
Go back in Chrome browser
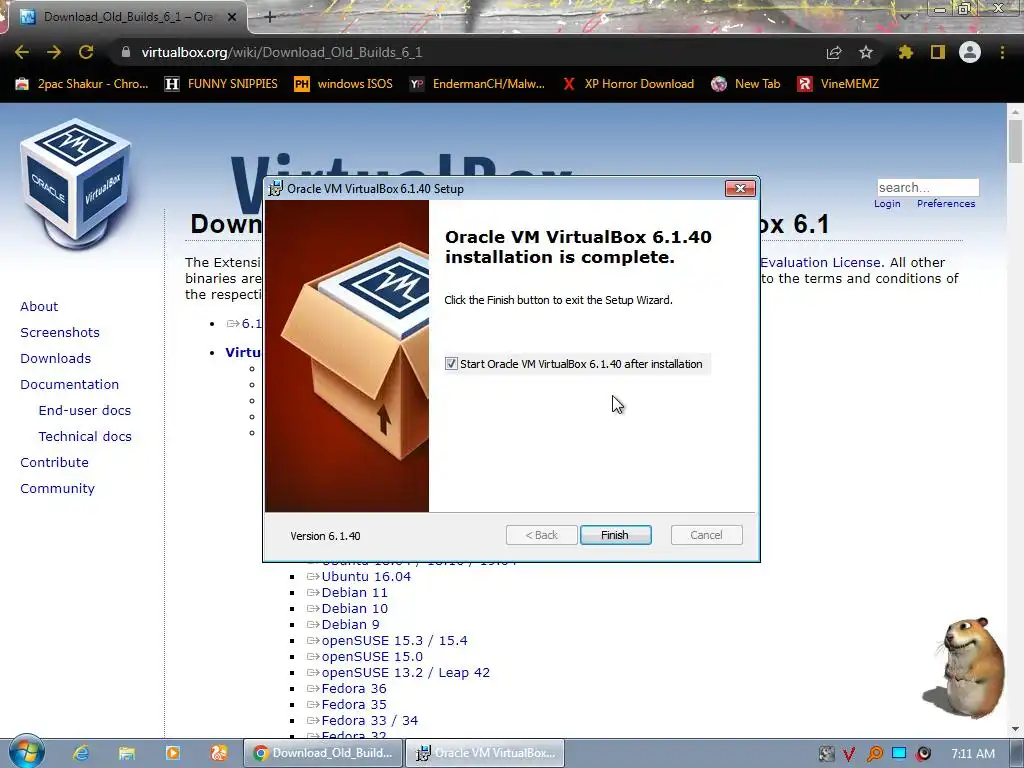click(x=22, y=52)
